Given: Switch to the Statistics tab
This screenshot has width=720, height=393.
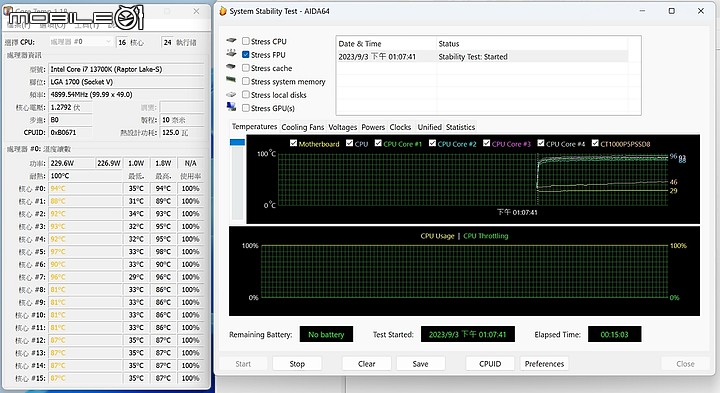Looking at the screenshot, I should 460,127.
